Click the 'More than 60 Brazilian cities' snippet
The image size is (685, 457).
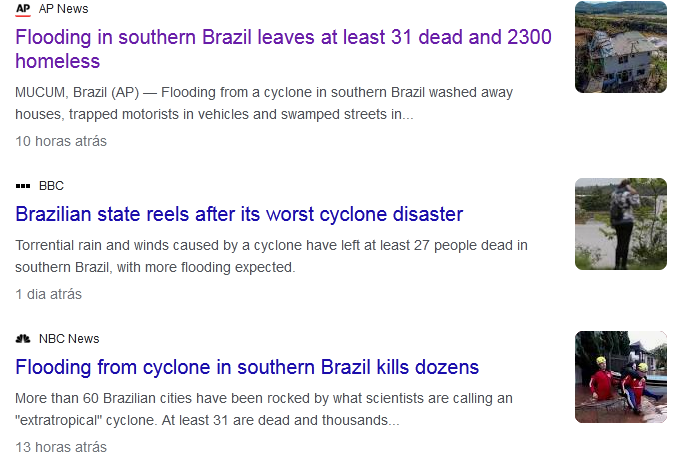(x=264, y=409)
